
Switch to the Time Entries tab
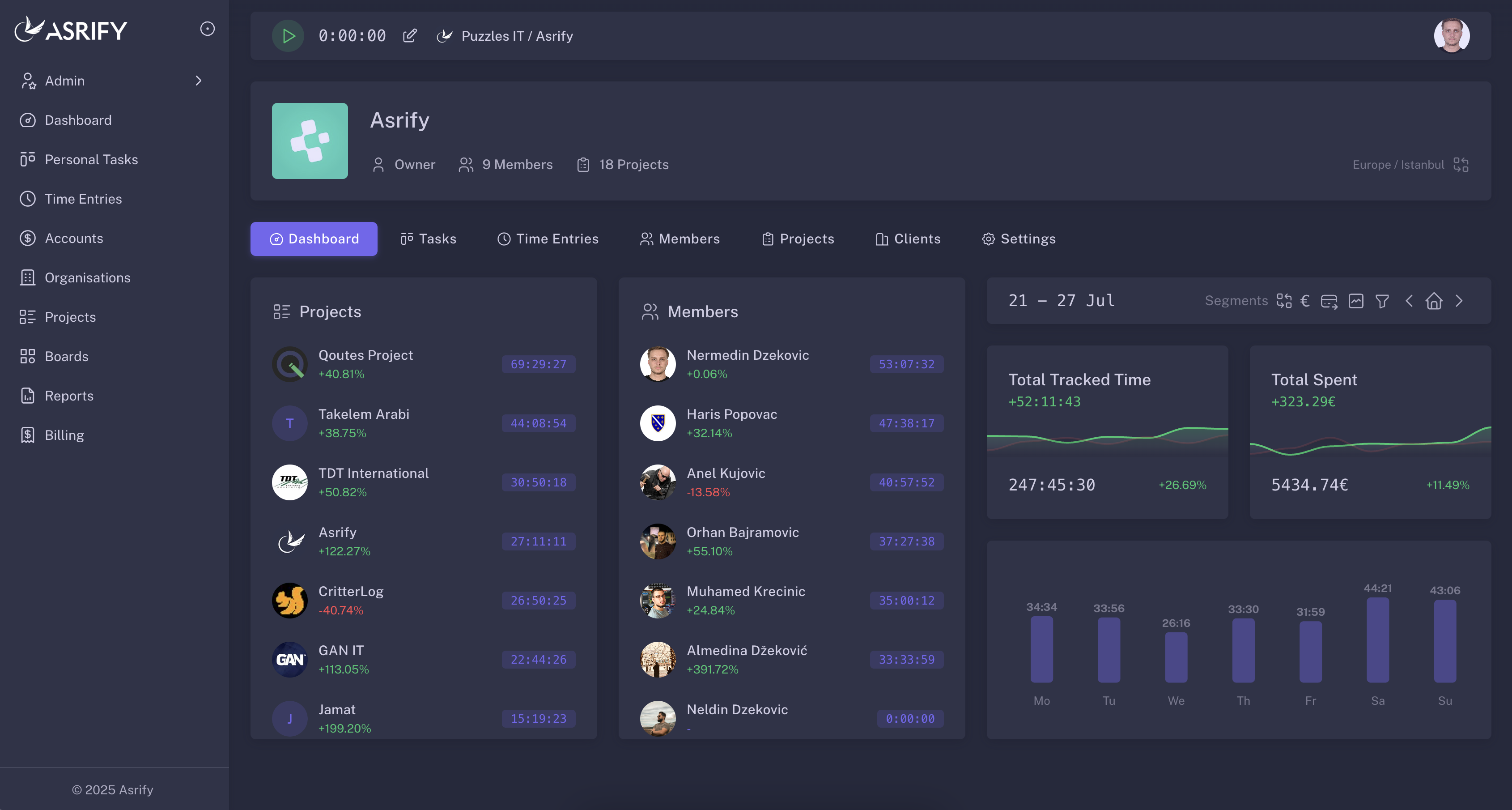click(548, 239)
